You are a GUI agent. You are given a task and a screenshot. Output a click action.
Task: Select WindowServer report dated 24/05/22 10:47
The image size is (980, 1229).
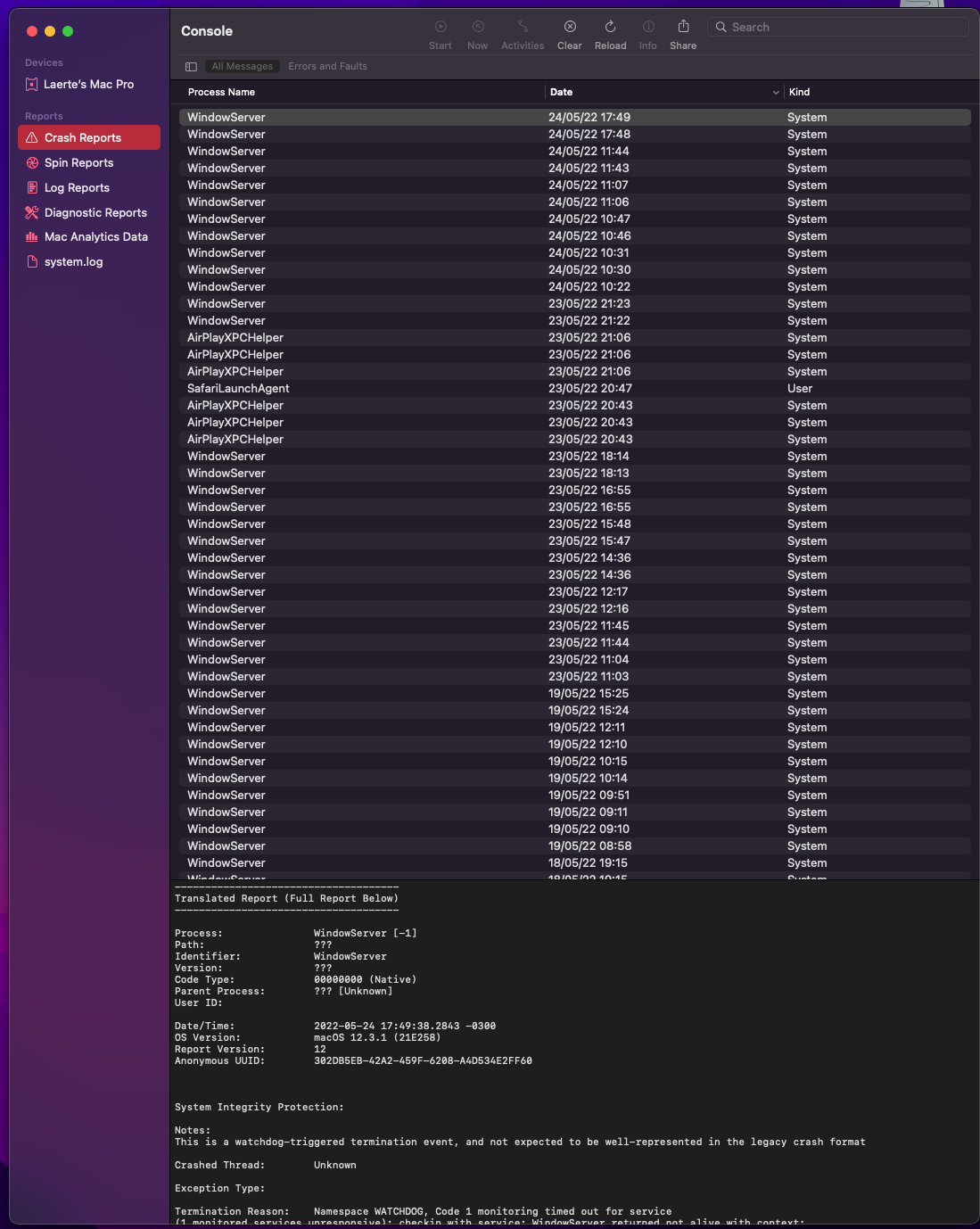coord(575,219)
